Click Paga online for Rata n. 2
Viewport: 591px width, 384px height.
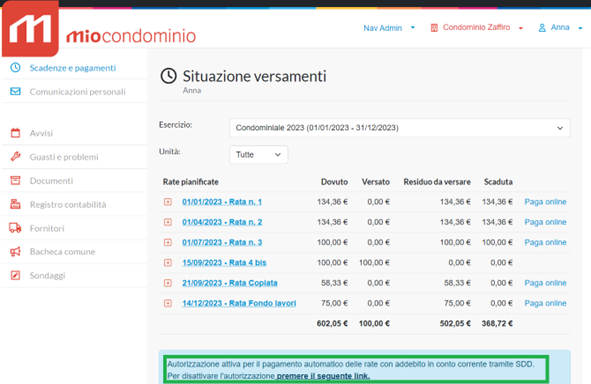545,222
